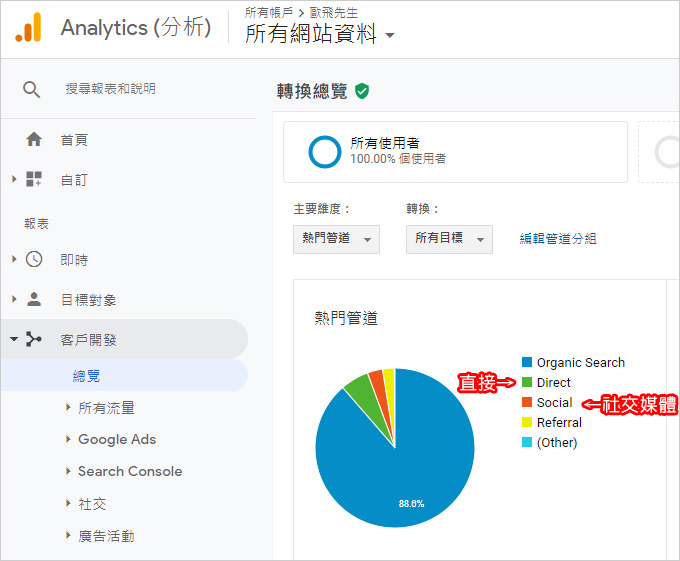Expand the 廣告活動 submenu arrow
Image resolution: width=680 pixels, height=561 pixels.
coord(68,535)
